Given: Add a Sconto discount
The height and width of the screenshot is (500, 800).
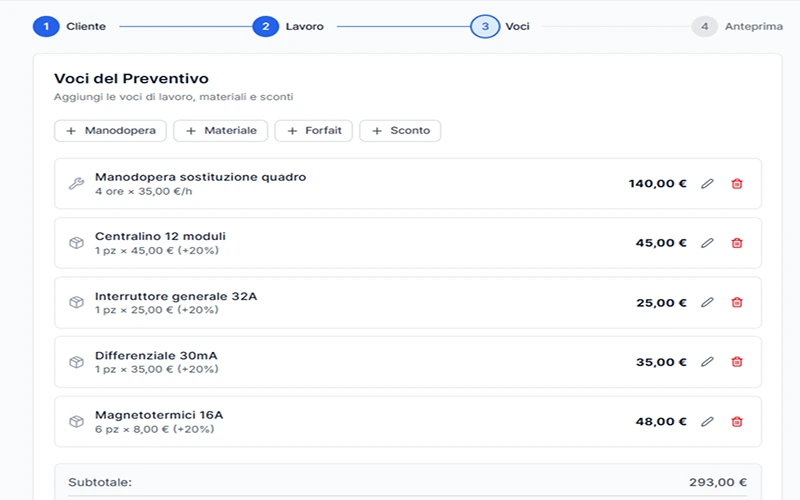Looking at the screenshot, I should pyautogui.click(x=400, y=131).
